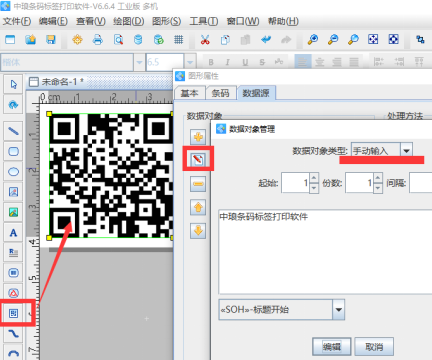Screen dimensions: 432x360
Task: Click the 取消 button
Action: click(374, 347)
